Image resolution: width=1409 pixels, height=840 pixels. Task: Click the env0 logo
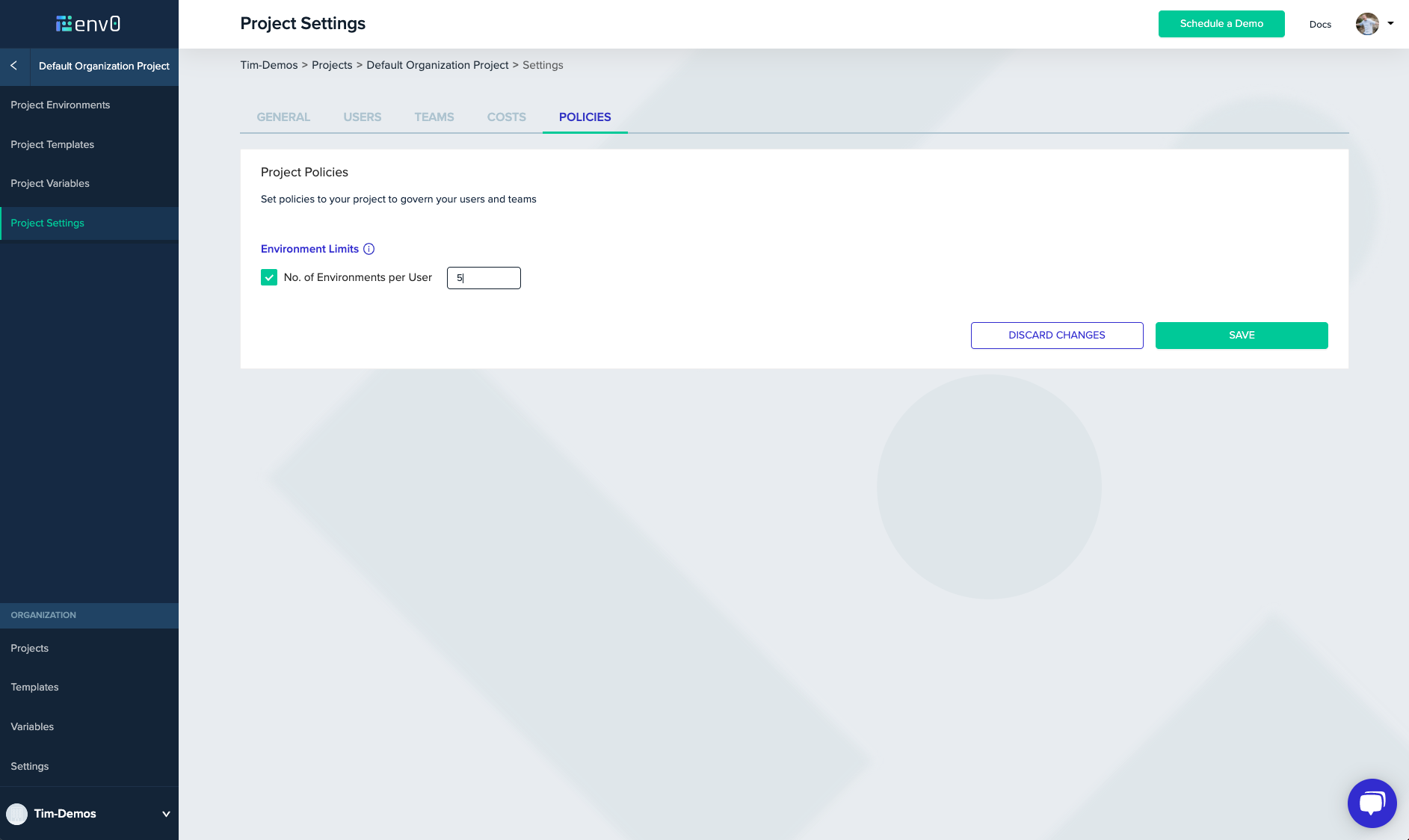[88, 24]
